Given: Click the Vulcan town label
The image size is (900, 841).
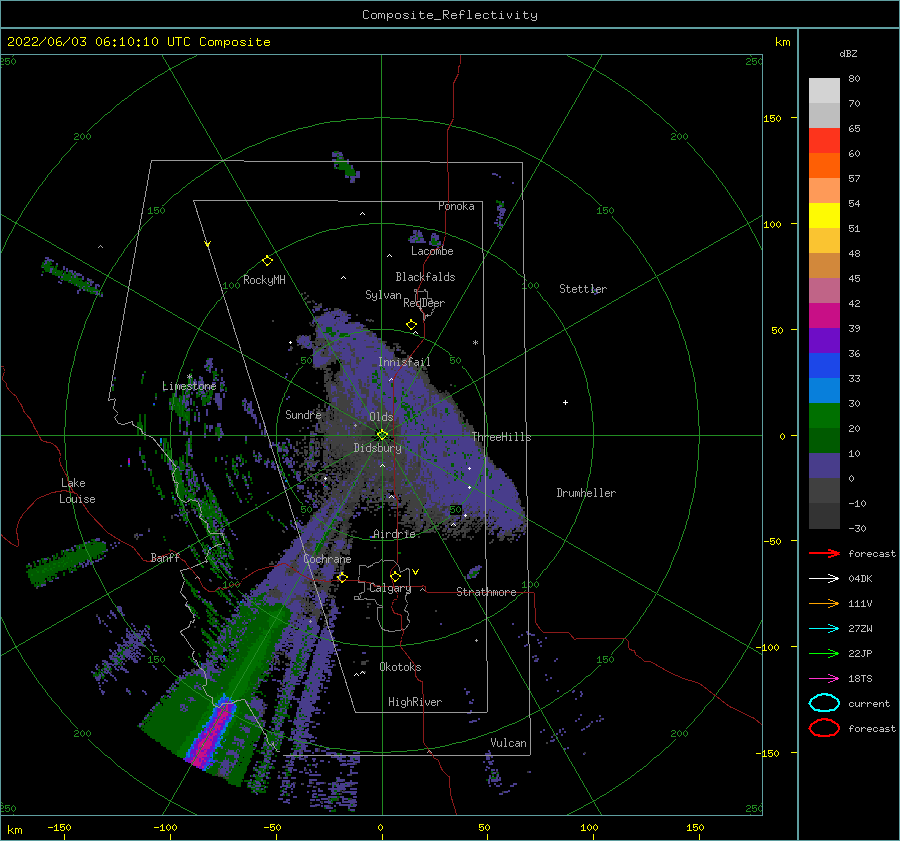Looking at the screenshot, I should [508, 743].
